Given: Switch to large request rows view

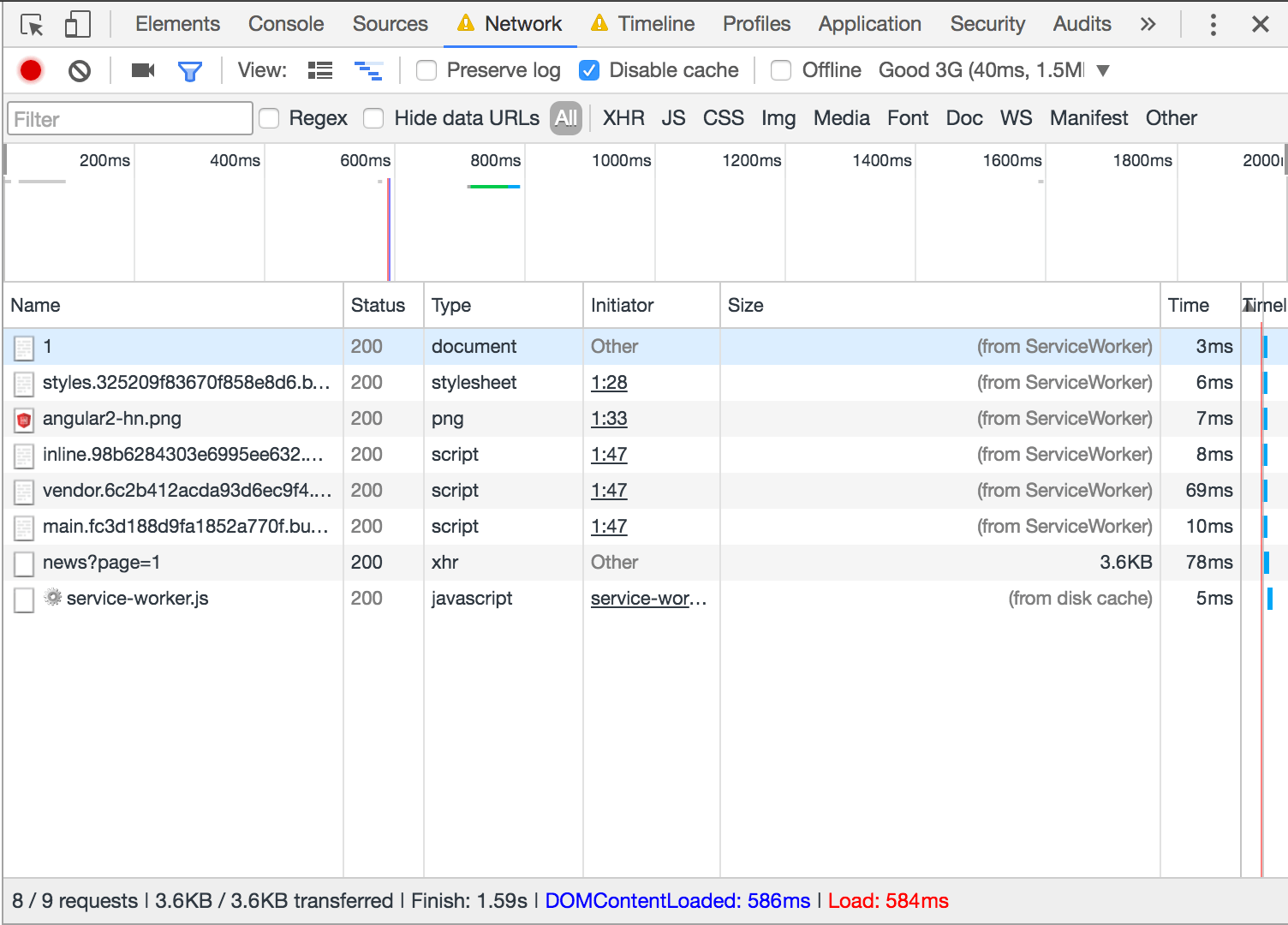Looking at the screenshot, I should (320, 70).
